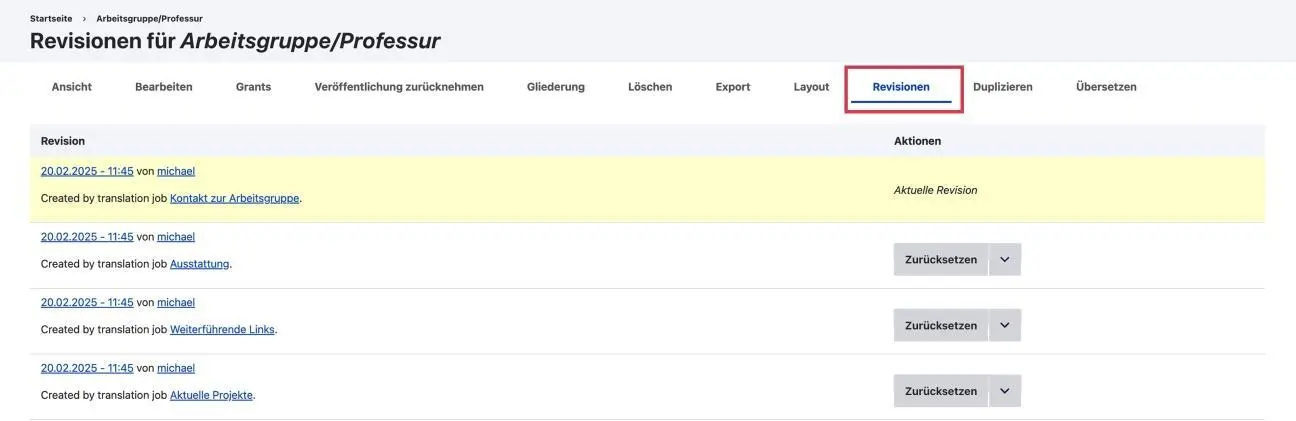The height and width of the screenshot is (421, 1296).
Task: Open revision date link in Kontakt row
Action: (x=87, y=171)
